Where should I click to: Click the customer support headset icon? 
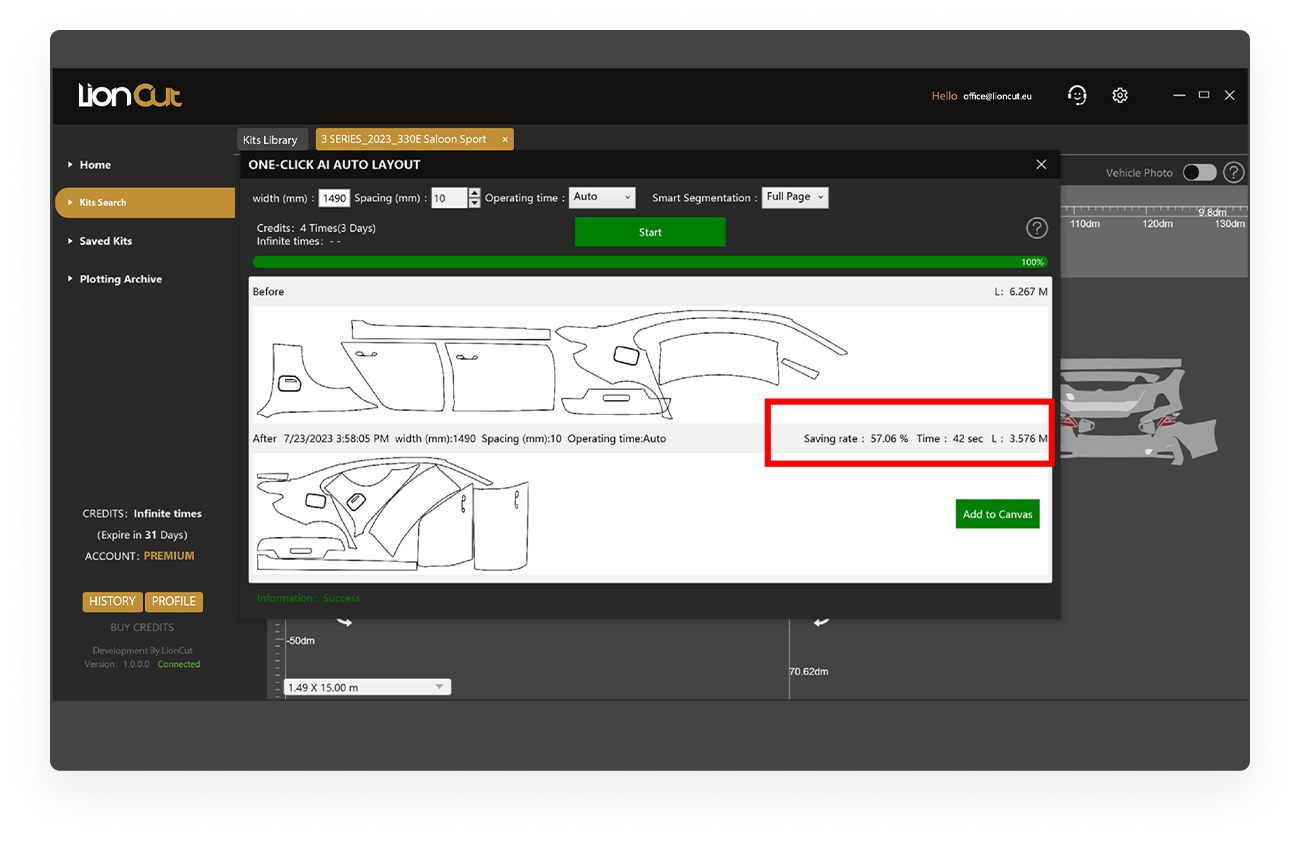[1077, 95]
